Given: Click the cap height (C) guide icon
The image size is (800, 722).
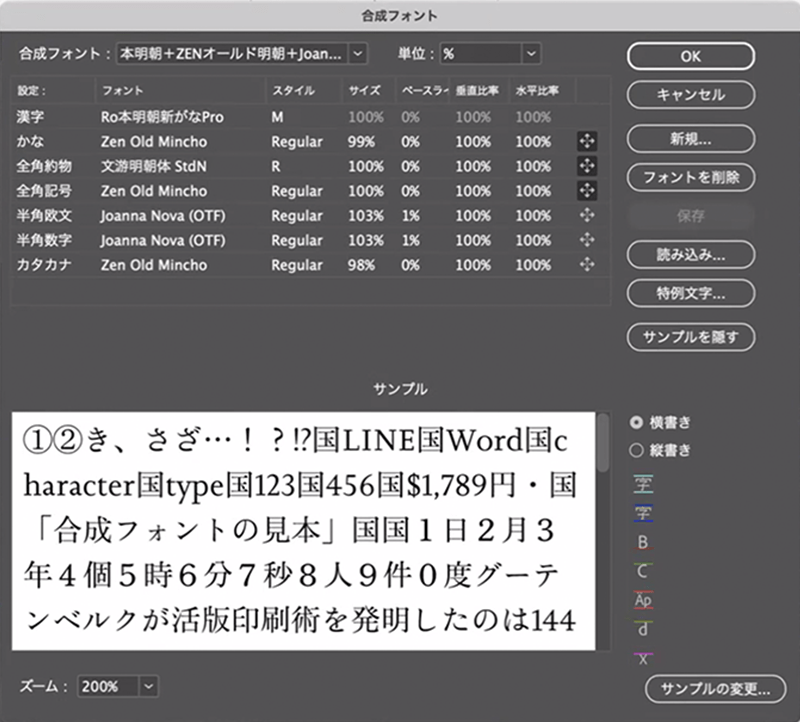Looking at the screenshot, I should 643,570.
